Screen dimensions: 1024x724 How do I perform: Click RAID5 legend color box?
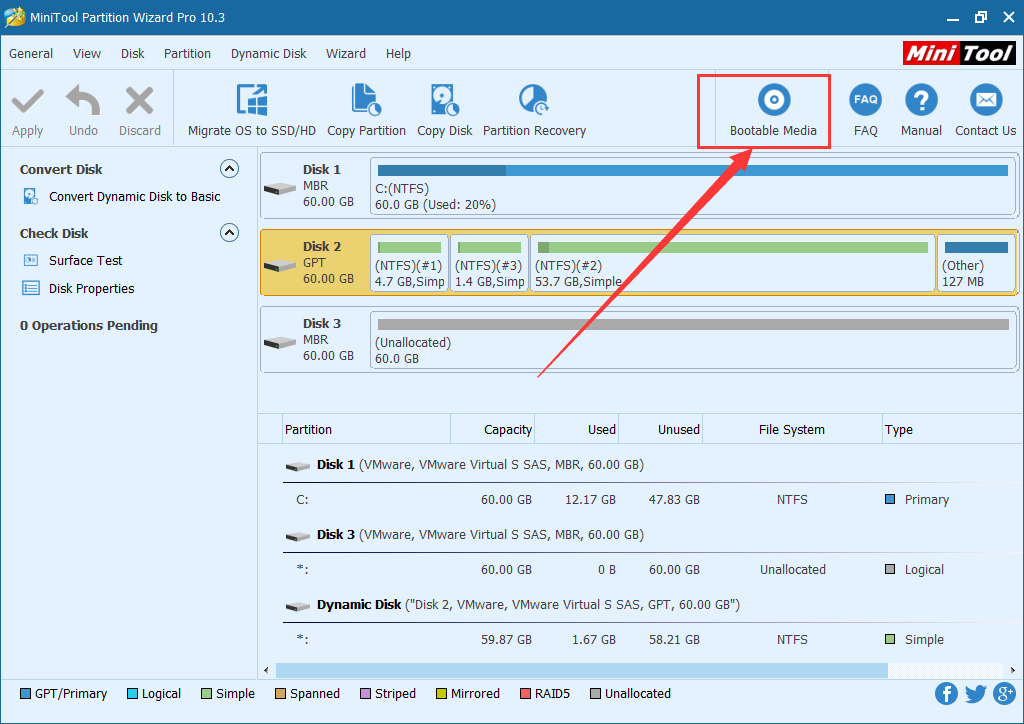(525, 693)
